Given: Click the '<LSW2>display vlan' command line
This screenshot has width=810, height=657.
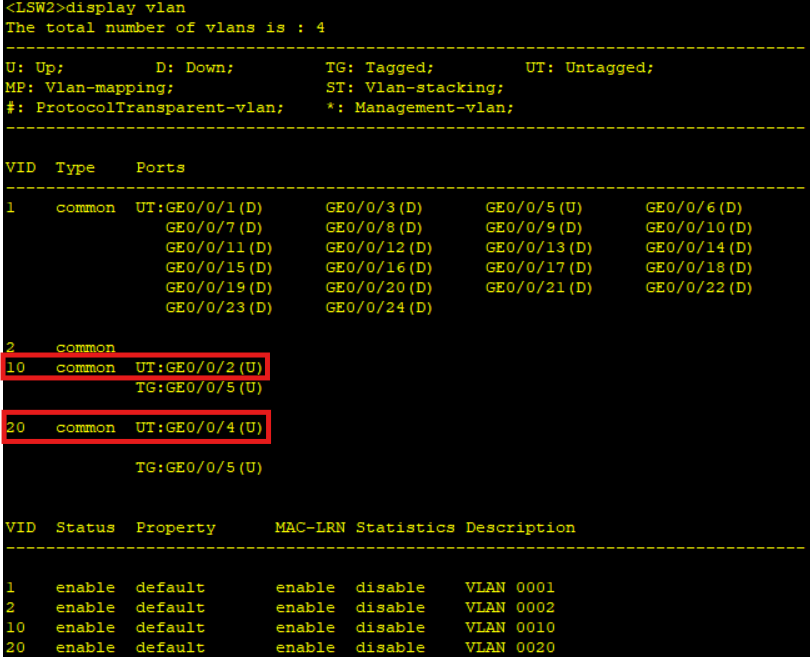Looking at the screenshot, I should (x=96, y=8).
